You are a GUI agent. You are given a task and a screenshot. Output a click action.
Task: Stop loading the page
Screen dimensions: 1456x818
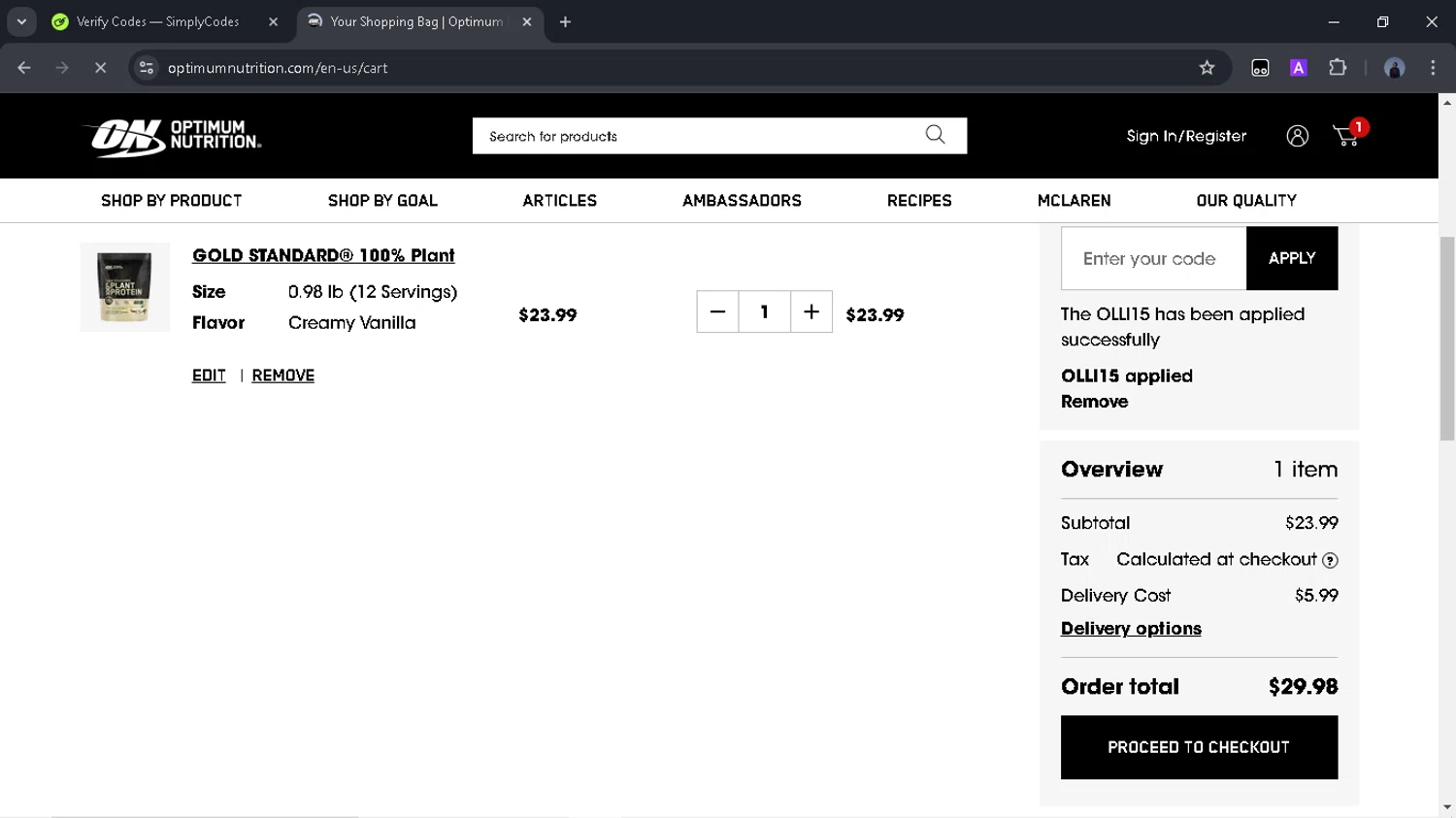point(100,68)
